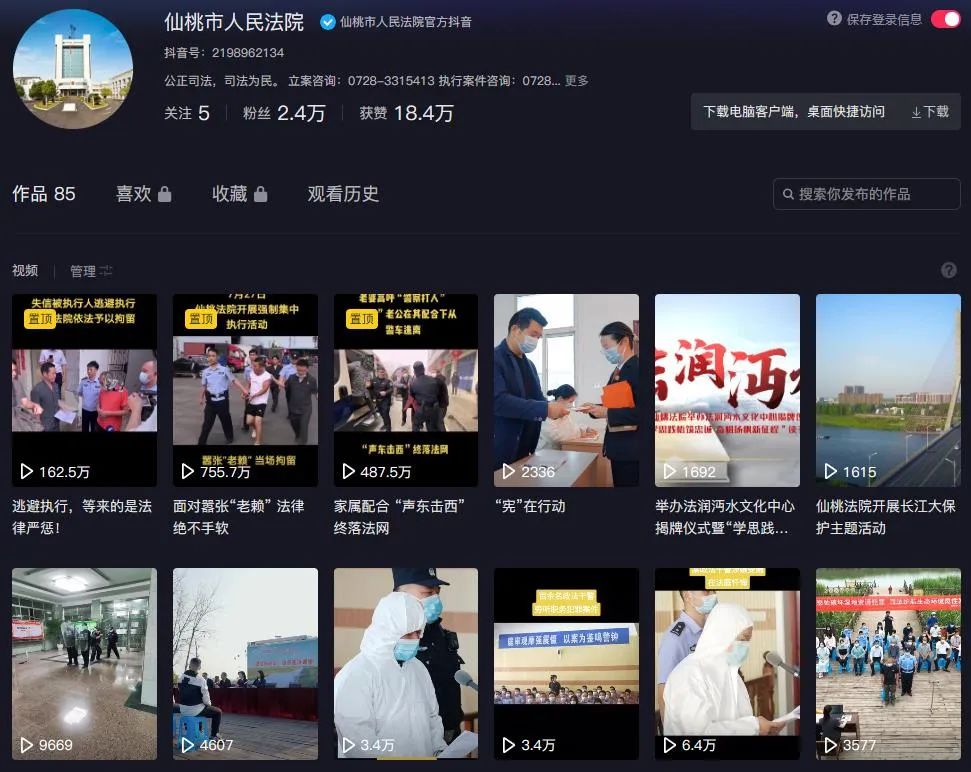Click the 获赞 18.4万 stat

point(406,113)
